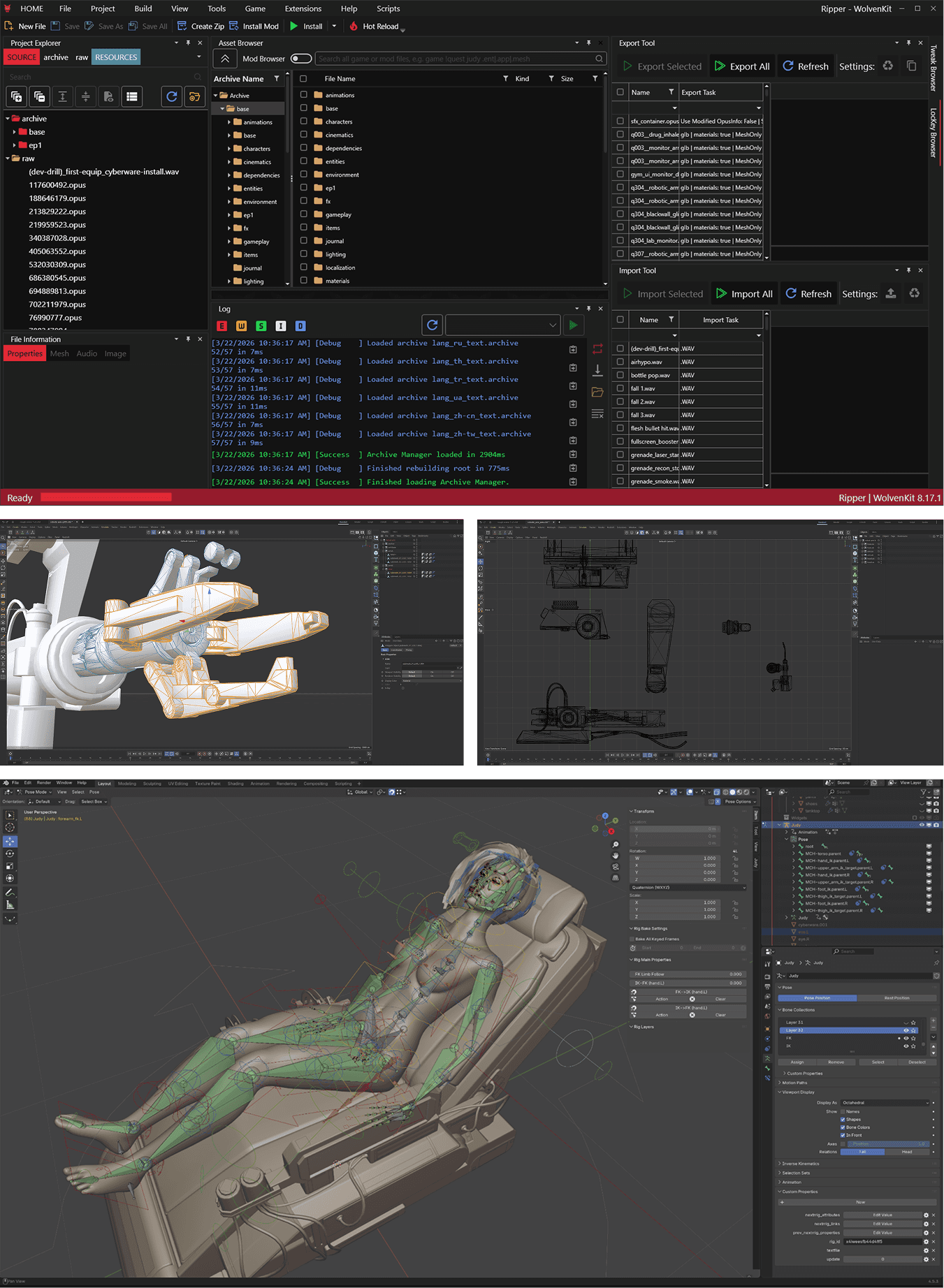Switch File Information to Mesh tab
The height and width of the screenshot is (1288, 944).
pos(59,353)
